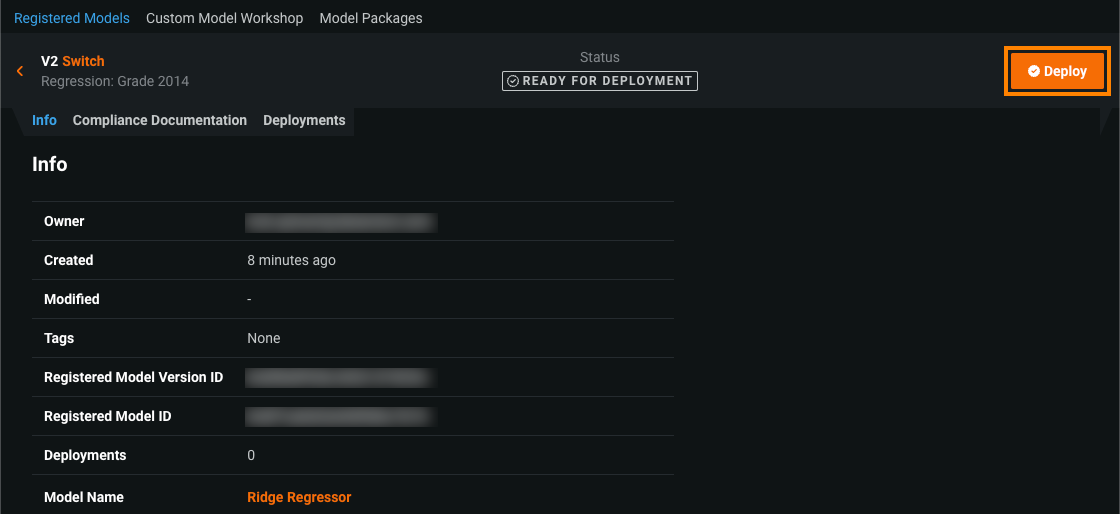Screen dimensions: 1120x514
Task: Click the back chevron arrow
Action: tap(20, 71)
